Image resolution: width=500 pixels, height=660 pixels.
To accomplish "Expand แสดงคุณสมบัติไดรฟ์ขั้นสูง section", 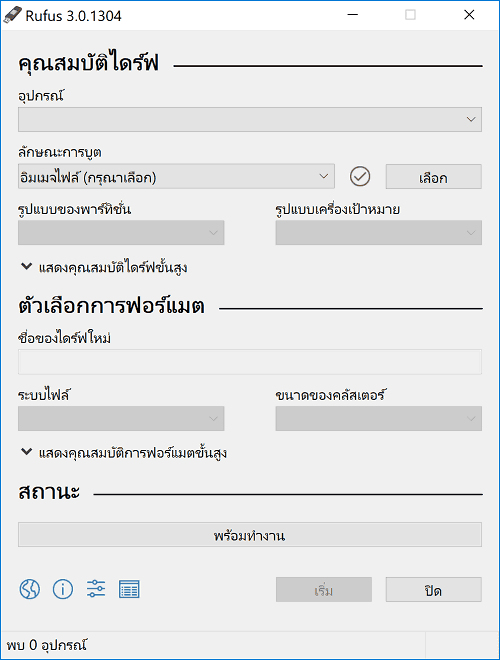I will [x=104, y=267].
